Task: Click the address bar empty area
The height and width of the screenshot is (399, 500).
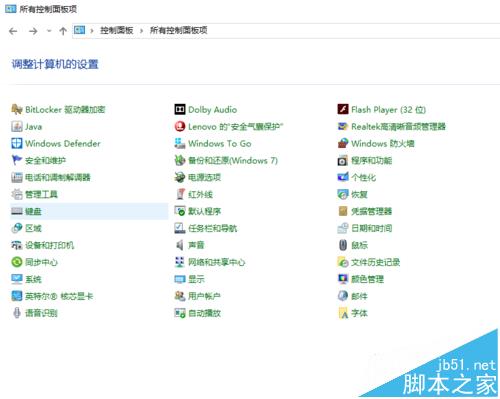Action: click(353, 31)
